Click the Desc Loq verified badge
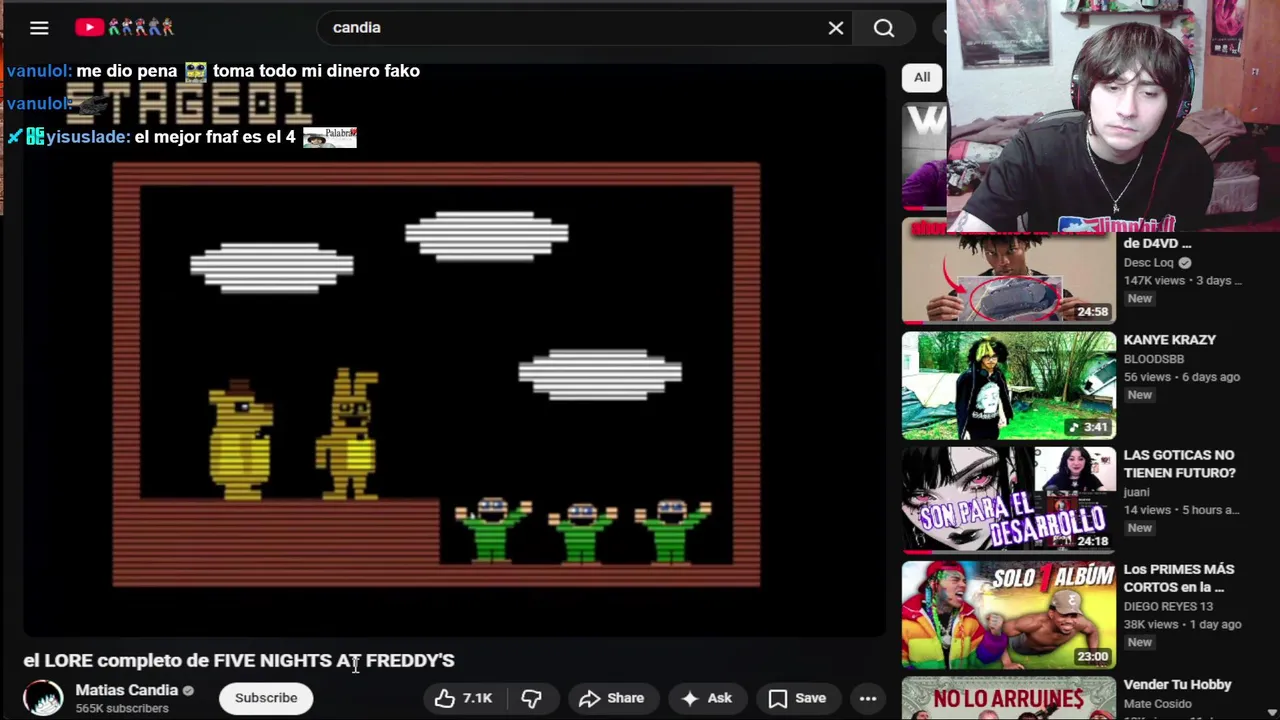 (x=1185, y=263)
